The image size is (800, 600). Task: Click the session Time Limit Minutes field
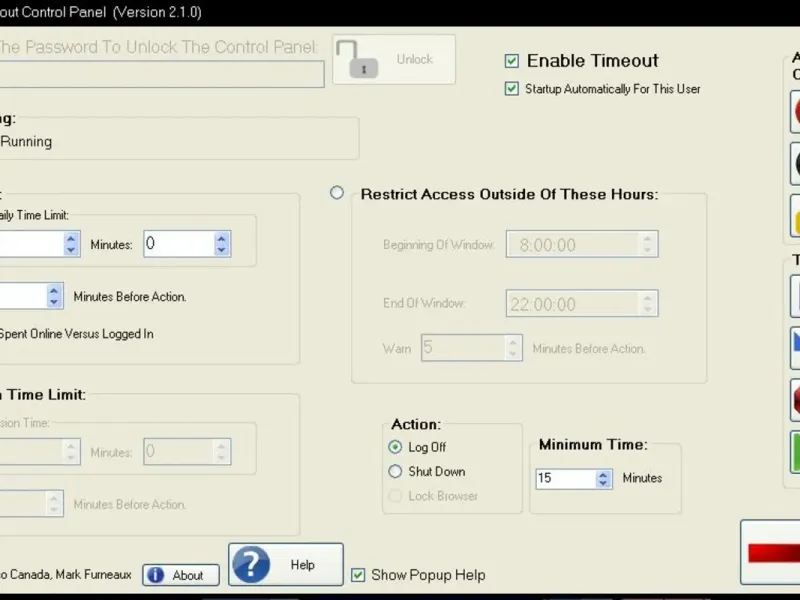(180, 452)
